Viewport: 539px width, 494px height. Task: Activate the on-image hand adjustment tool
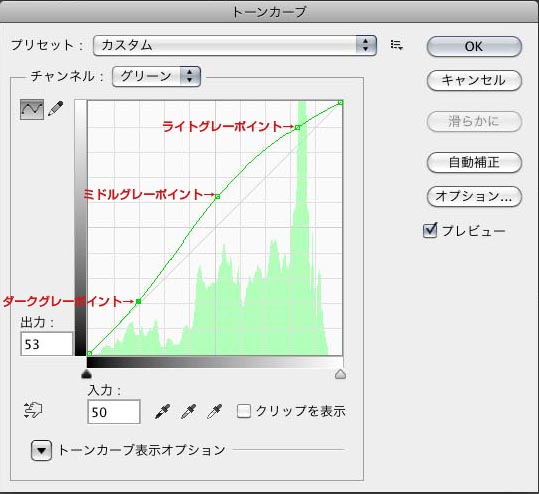click(33, 410)
